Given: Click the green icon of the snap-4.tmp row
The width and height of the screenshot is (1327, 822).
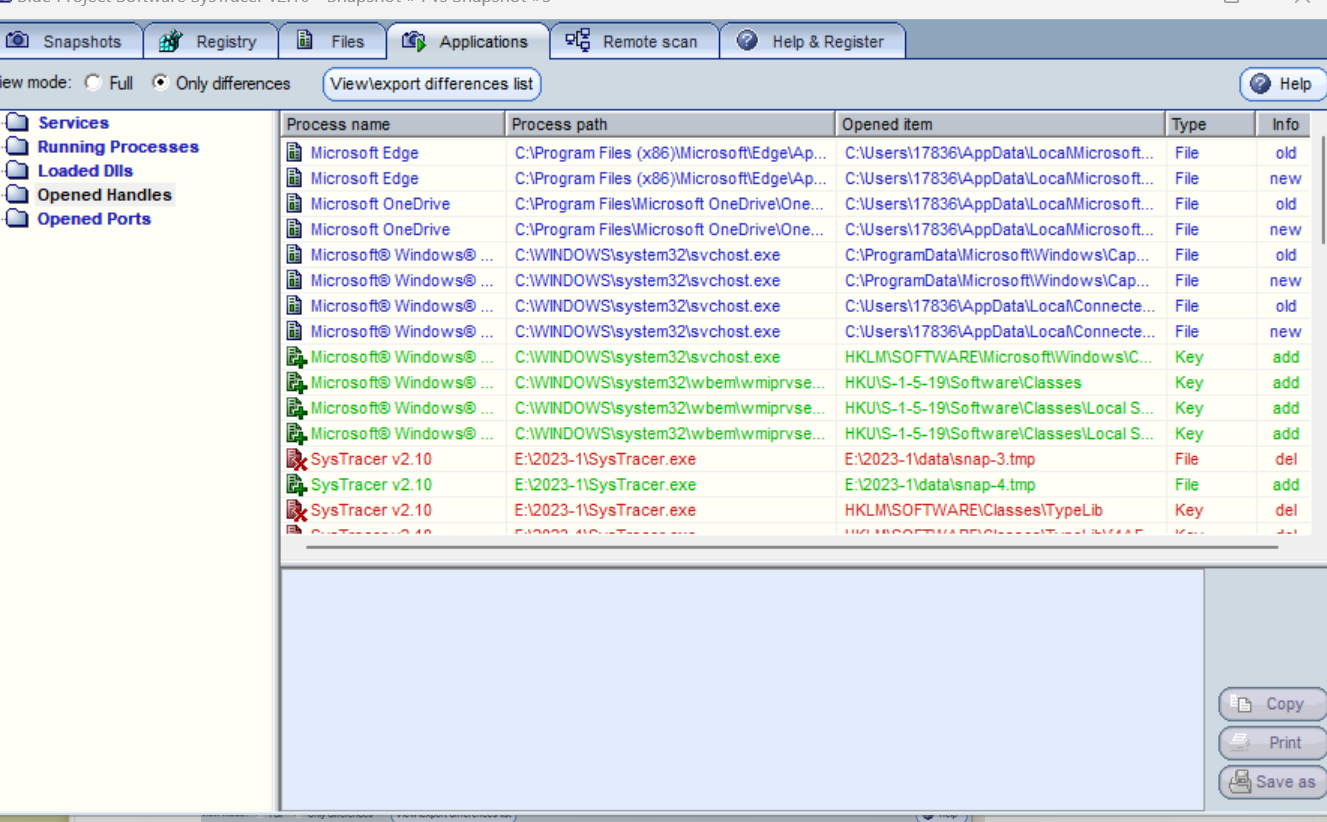Looking at the screenshot, I should (x=296, y=484).
